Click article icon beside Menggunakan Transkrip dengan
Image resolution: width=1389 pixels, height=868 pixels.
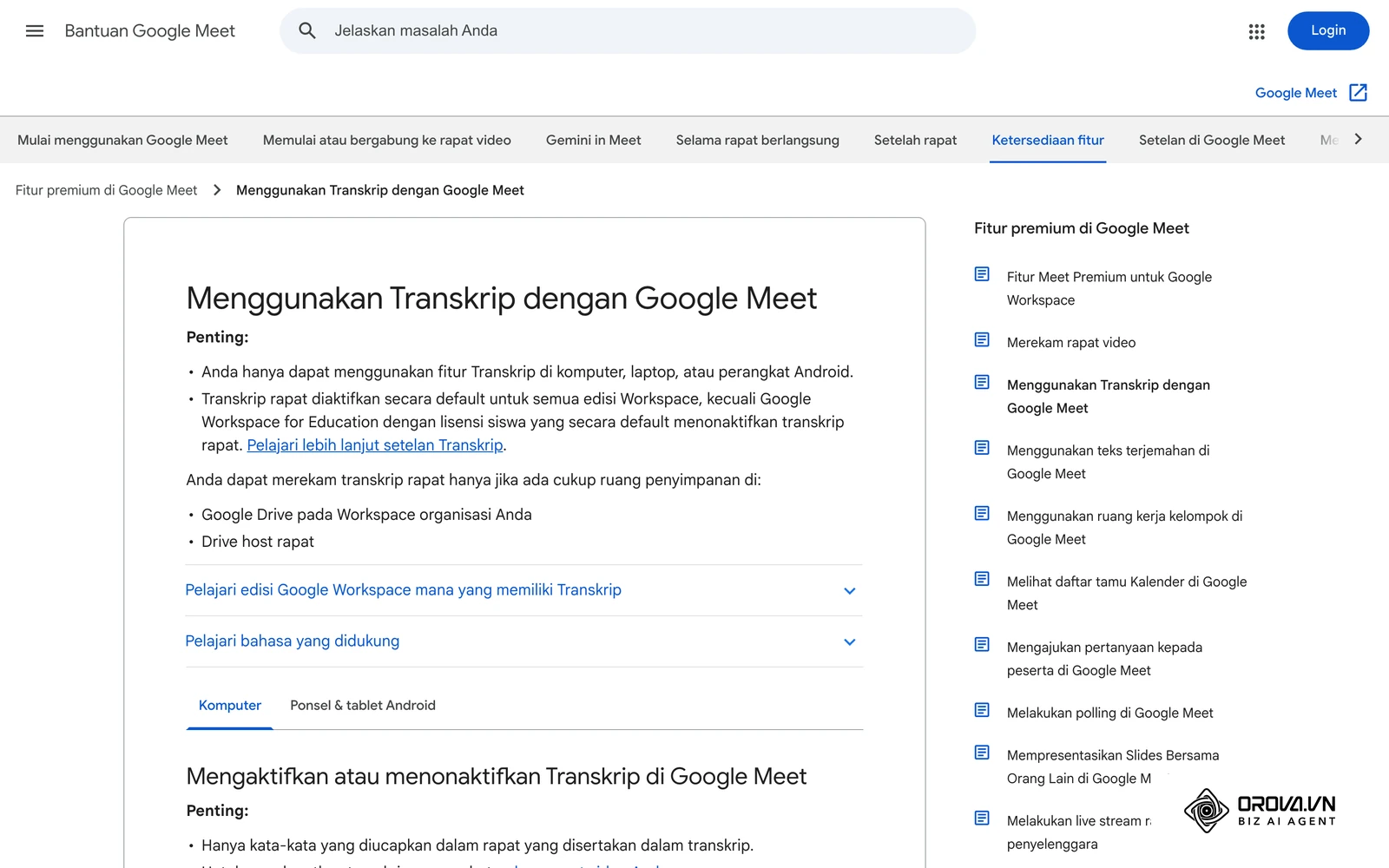[982, 382]
